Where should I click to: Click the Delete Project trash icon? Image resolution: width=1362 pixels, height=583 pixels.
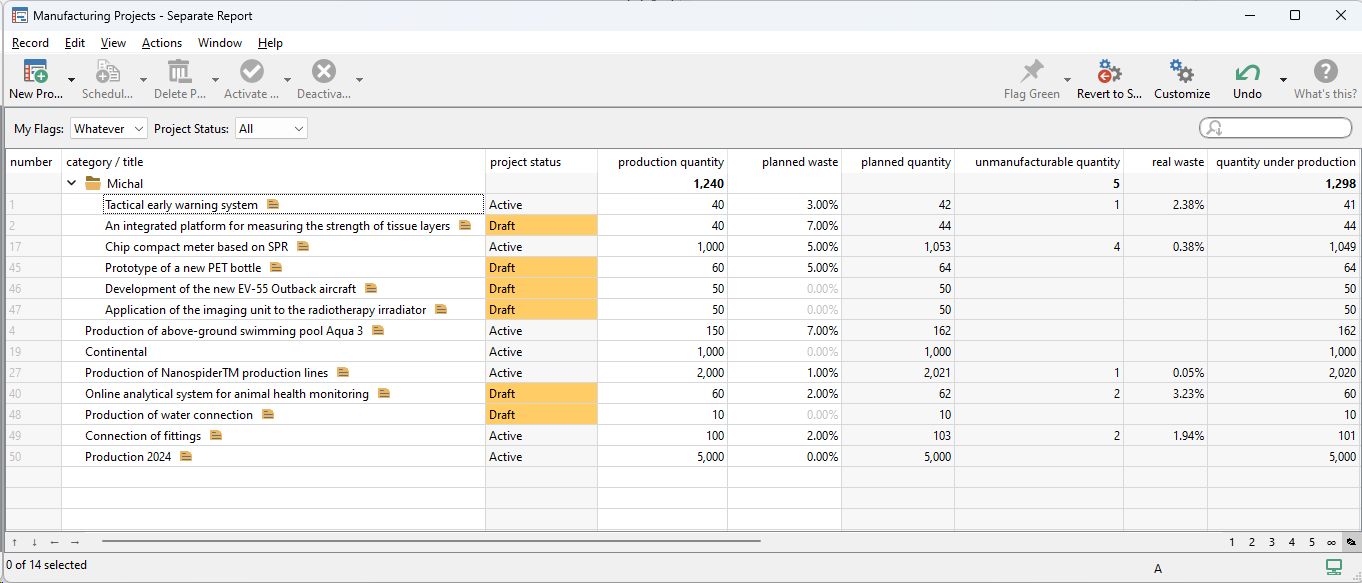pos(179,72)
